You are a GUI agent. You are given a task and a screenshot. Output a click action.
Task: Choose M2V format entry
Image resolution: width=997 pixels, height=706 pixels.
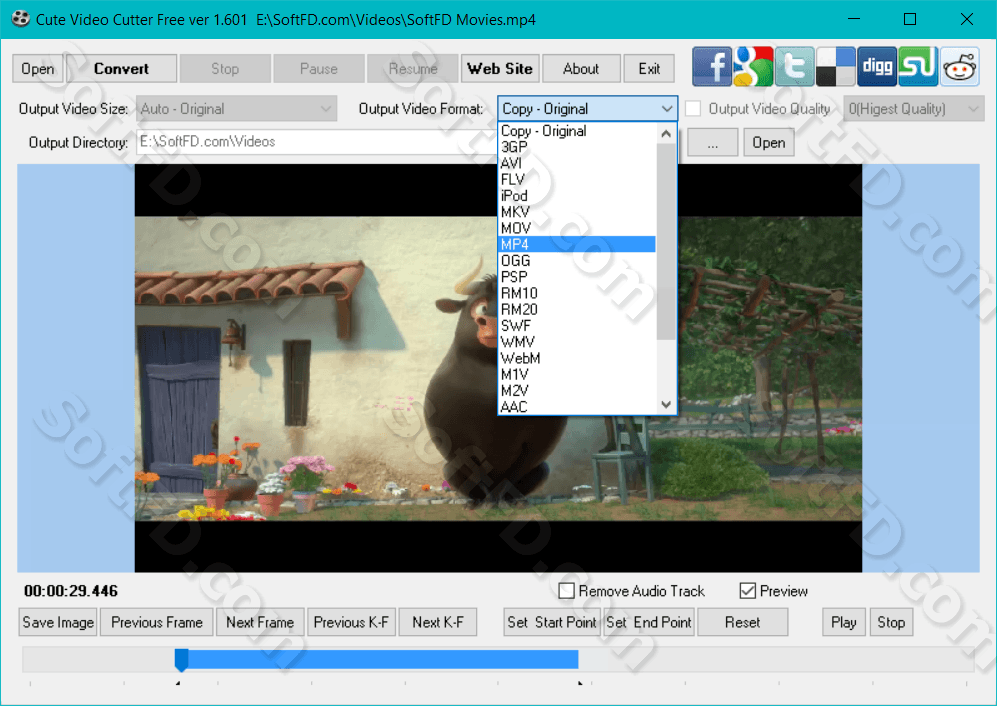[x=577, y=391]
